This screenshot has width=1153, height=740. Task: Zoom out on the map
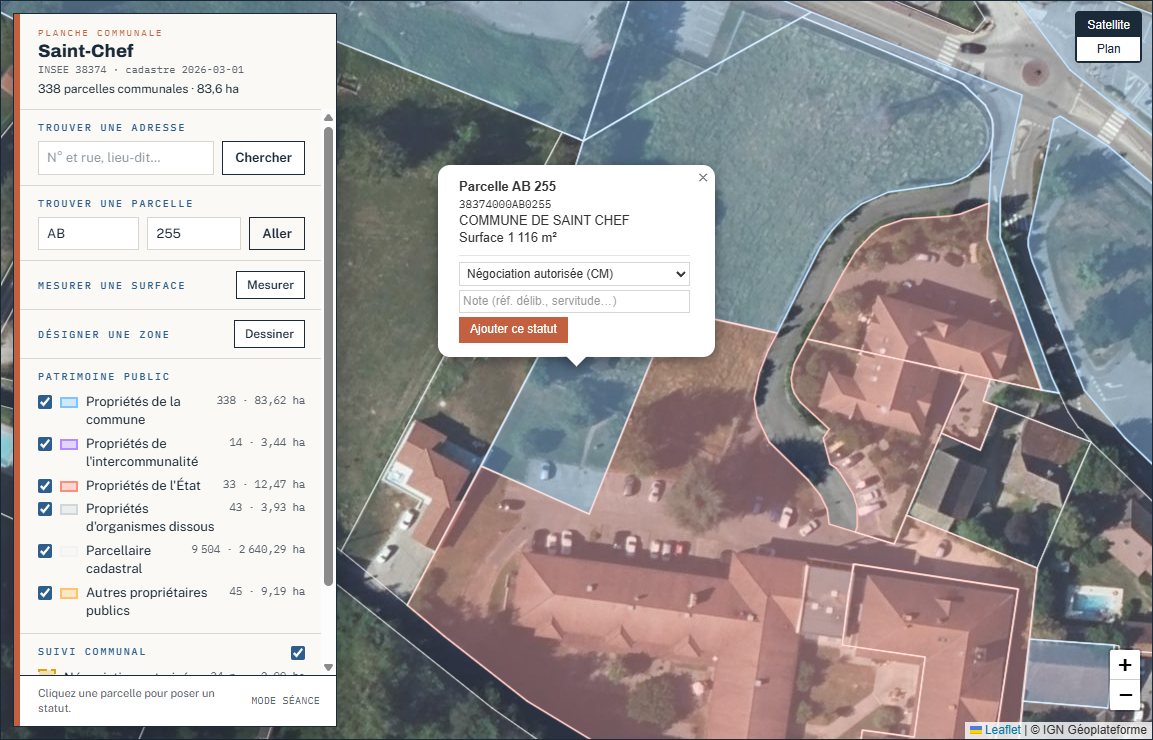(x=1124, y=694)
